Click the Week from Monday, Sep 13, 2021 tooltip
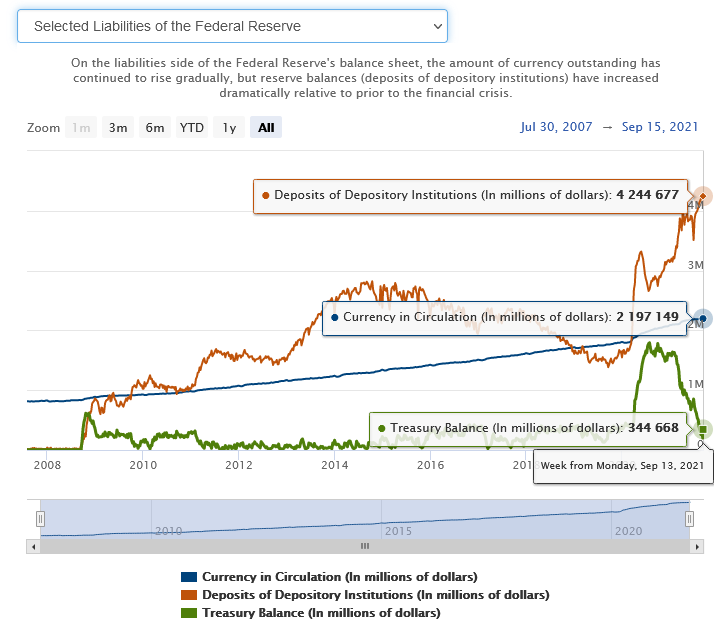722x631 pixels. [623, 466]
